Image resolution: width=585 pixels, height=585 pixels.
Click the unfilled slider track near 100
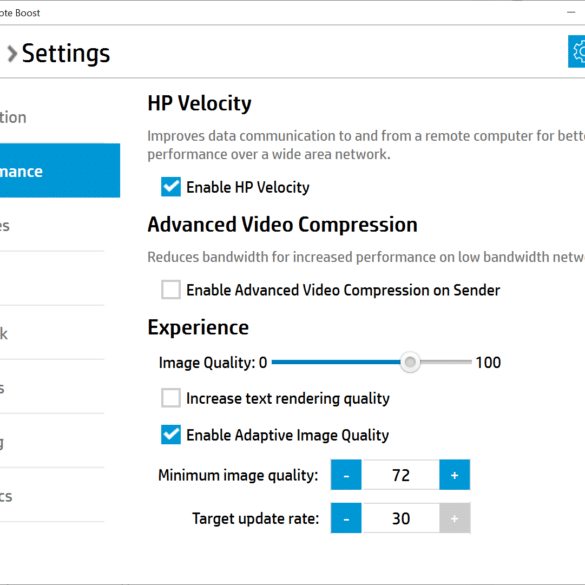tap(446, 362)
